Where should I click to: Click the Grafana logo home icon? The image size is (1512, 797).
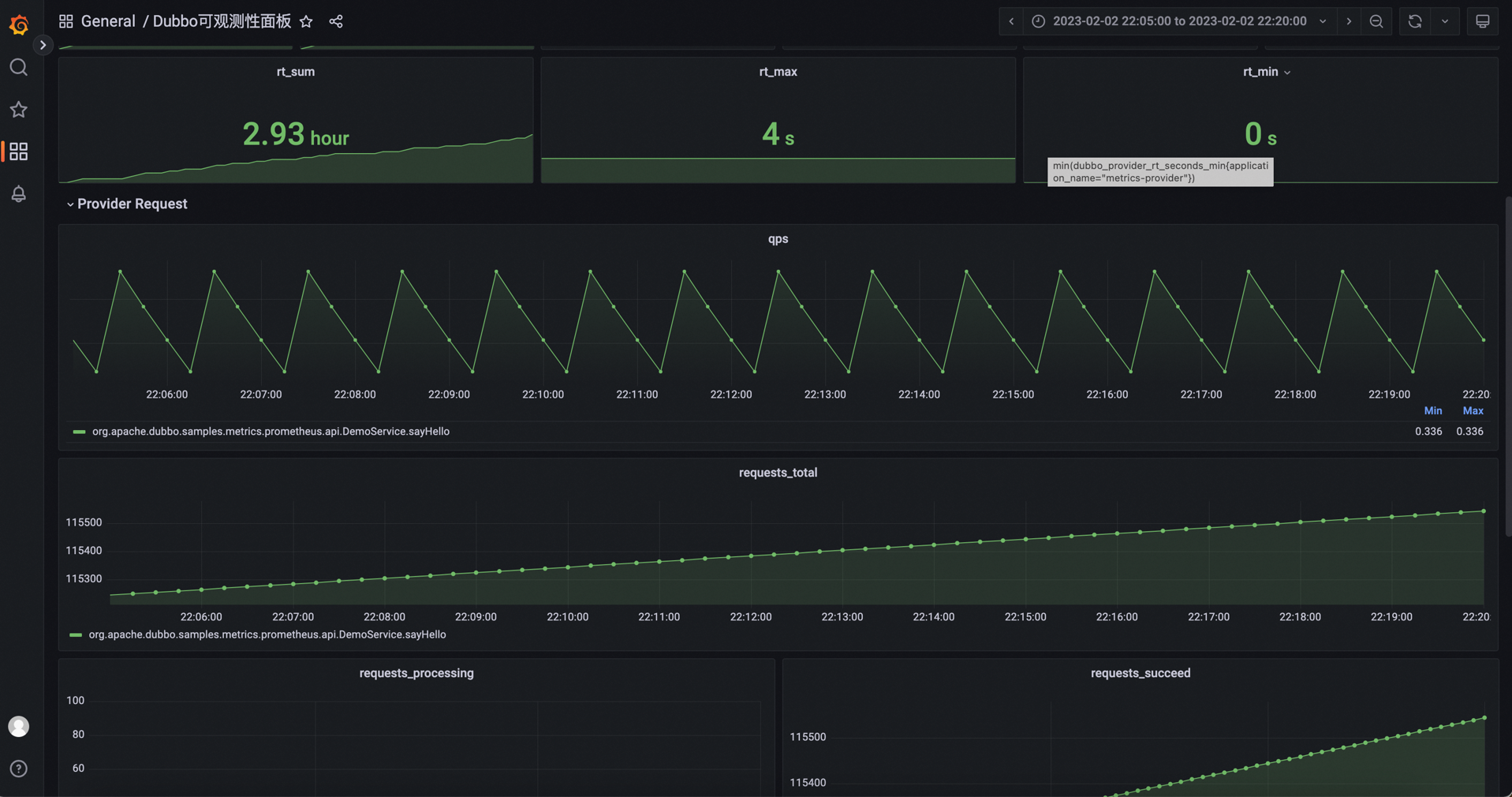(x=19, y=24)
